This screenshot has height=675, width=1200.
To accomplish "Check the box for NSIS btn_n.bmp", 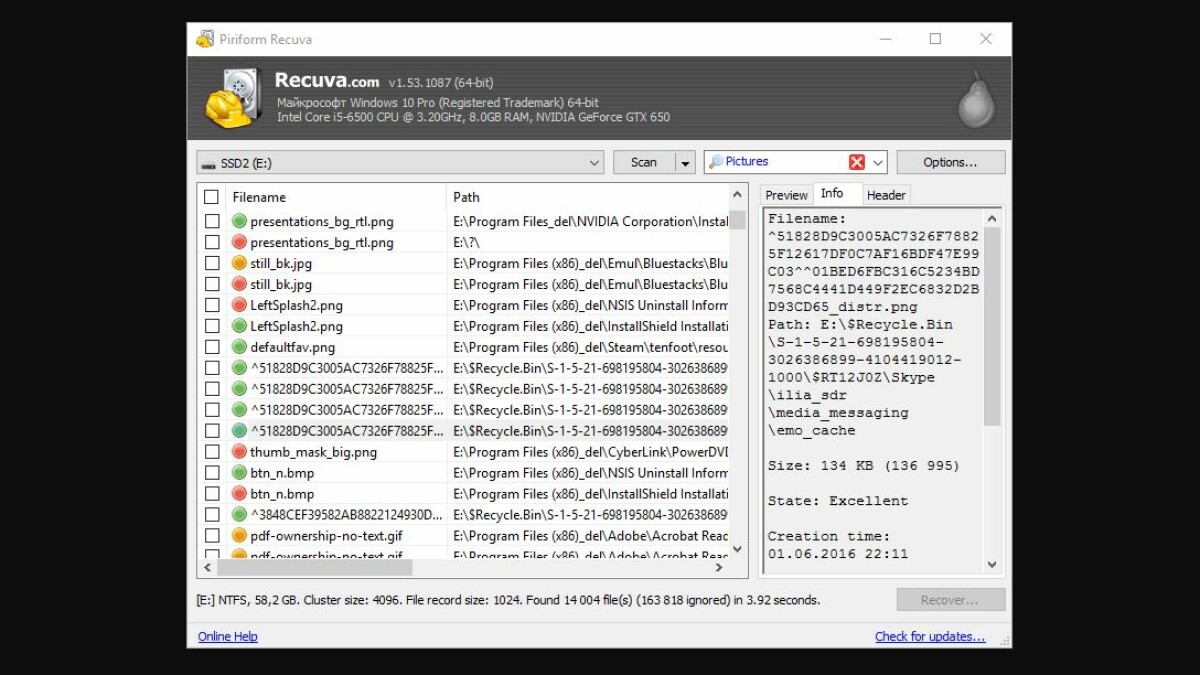I will coord(212,473).
